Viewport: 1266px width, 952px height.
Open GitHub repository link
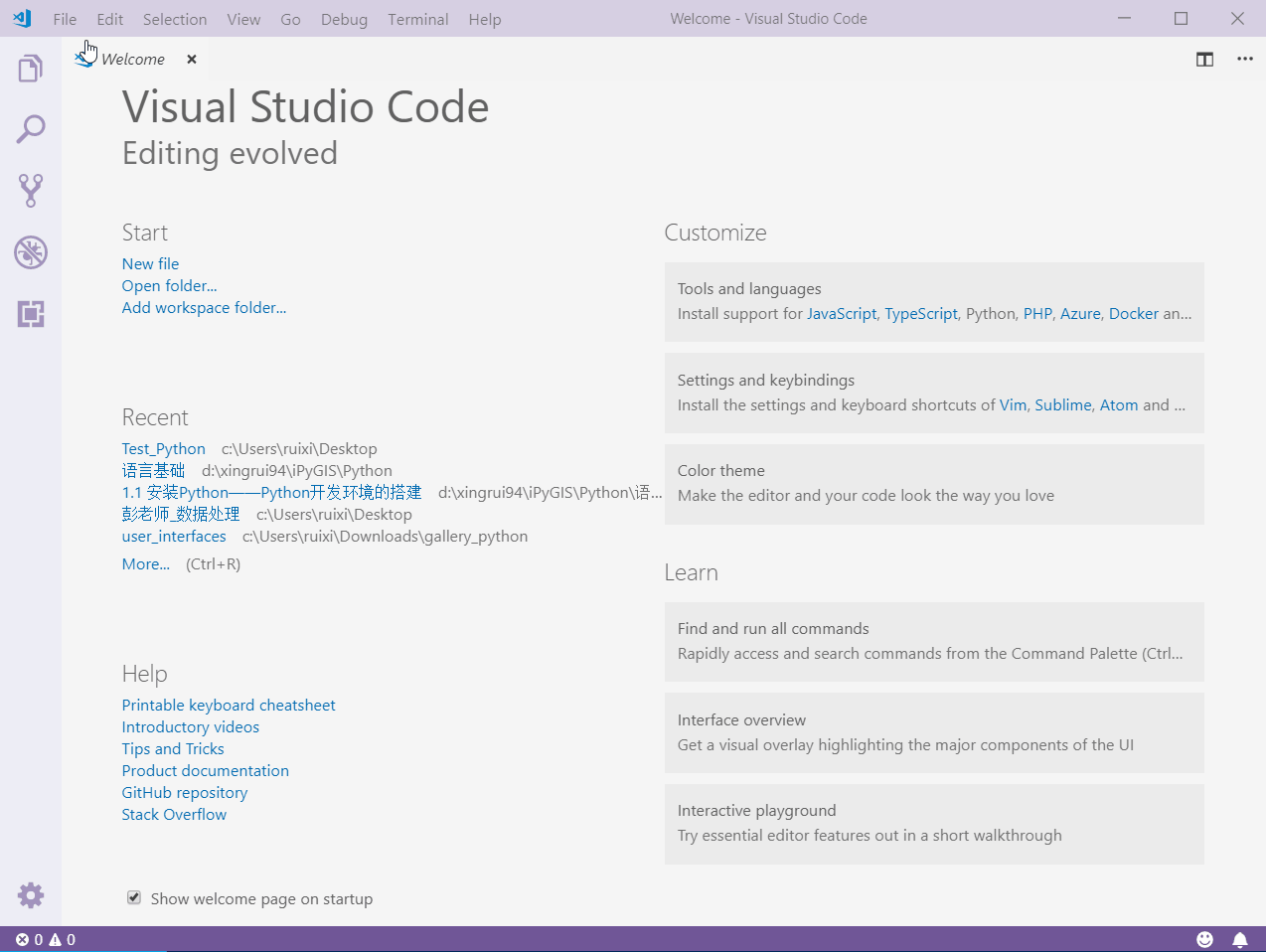click(x=185, y=792)
